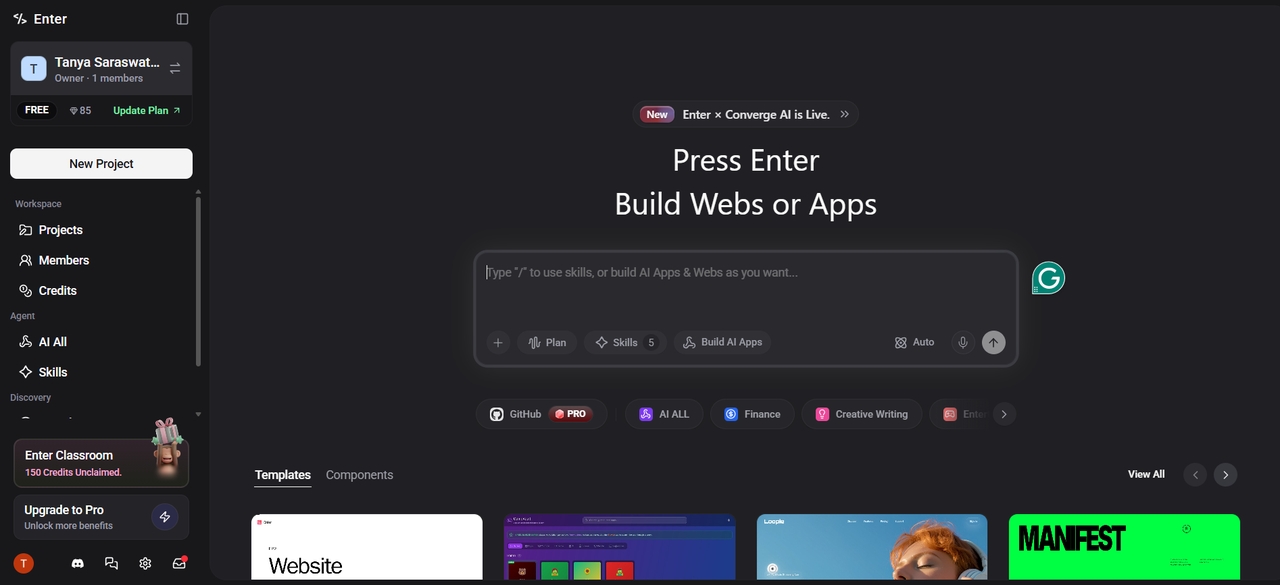Screen dimensions: 1280x585
Task: Go to next templates page arrow
Action: pos(1226,475)
